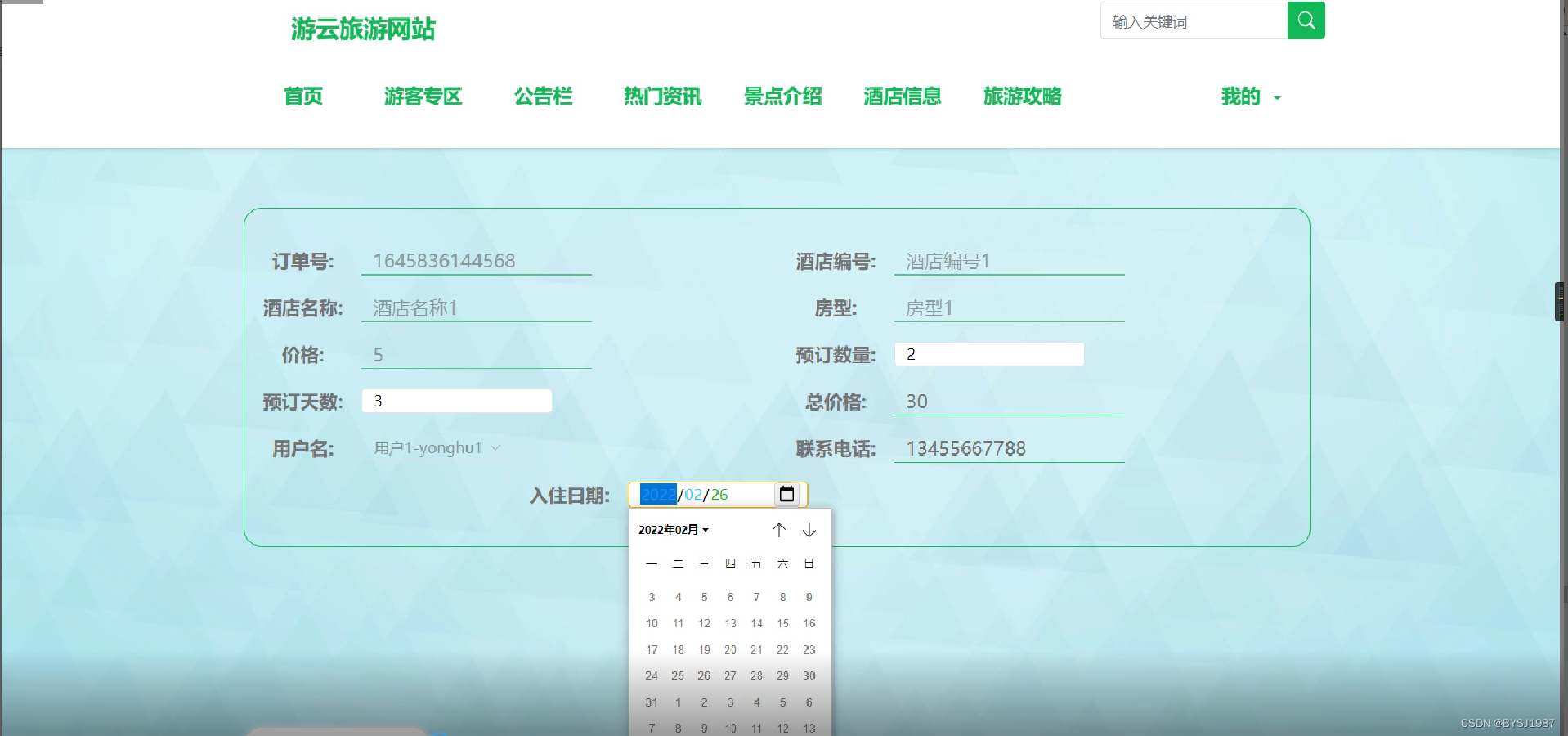This screenshot has height=736, width=1568.
Task: Open the 游客专区 navigation item
Action: click(x=423, y=96)
